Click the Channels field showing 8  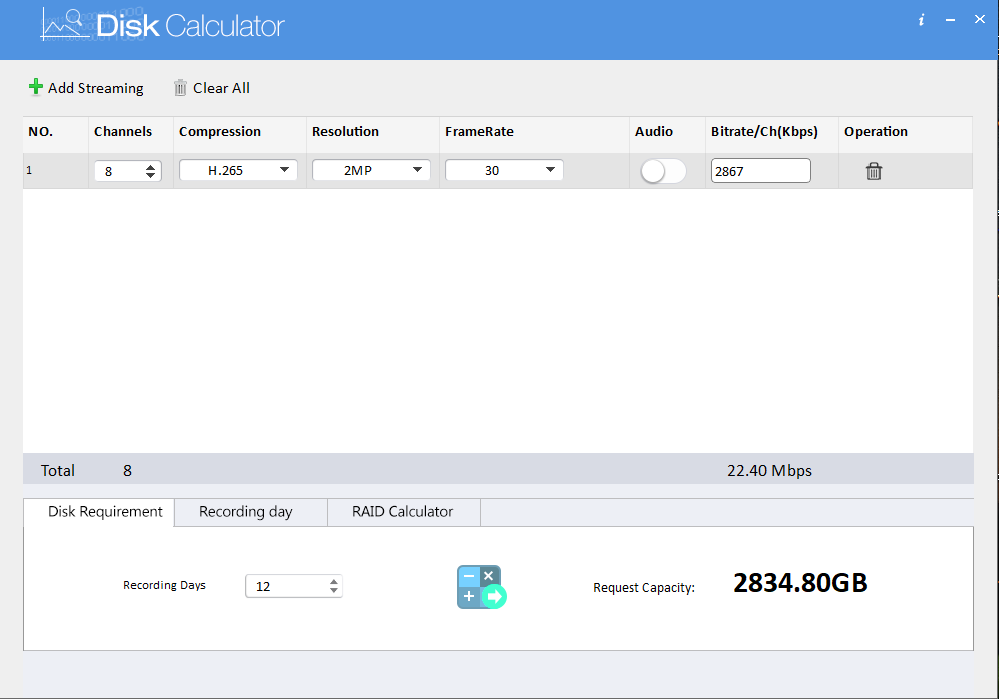[x=127, y=171]
